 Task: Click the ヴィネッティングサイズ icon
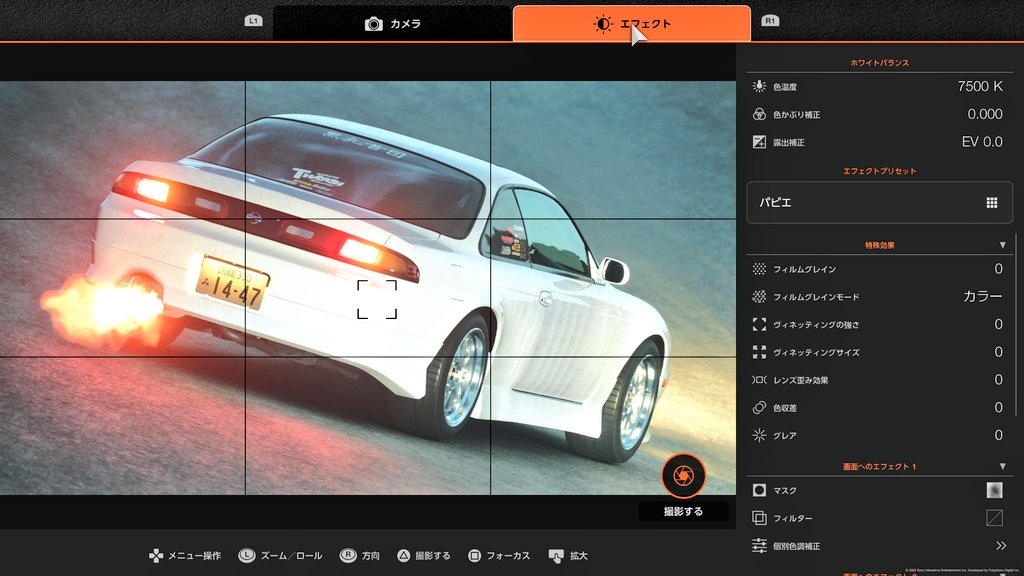click(759, 352)
